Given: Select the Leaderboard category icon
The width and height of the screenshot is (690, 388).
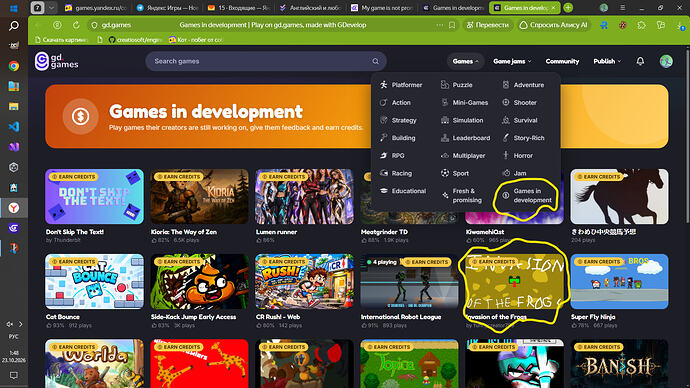Looking at the screenshot, I should click(x=445, y=138).
